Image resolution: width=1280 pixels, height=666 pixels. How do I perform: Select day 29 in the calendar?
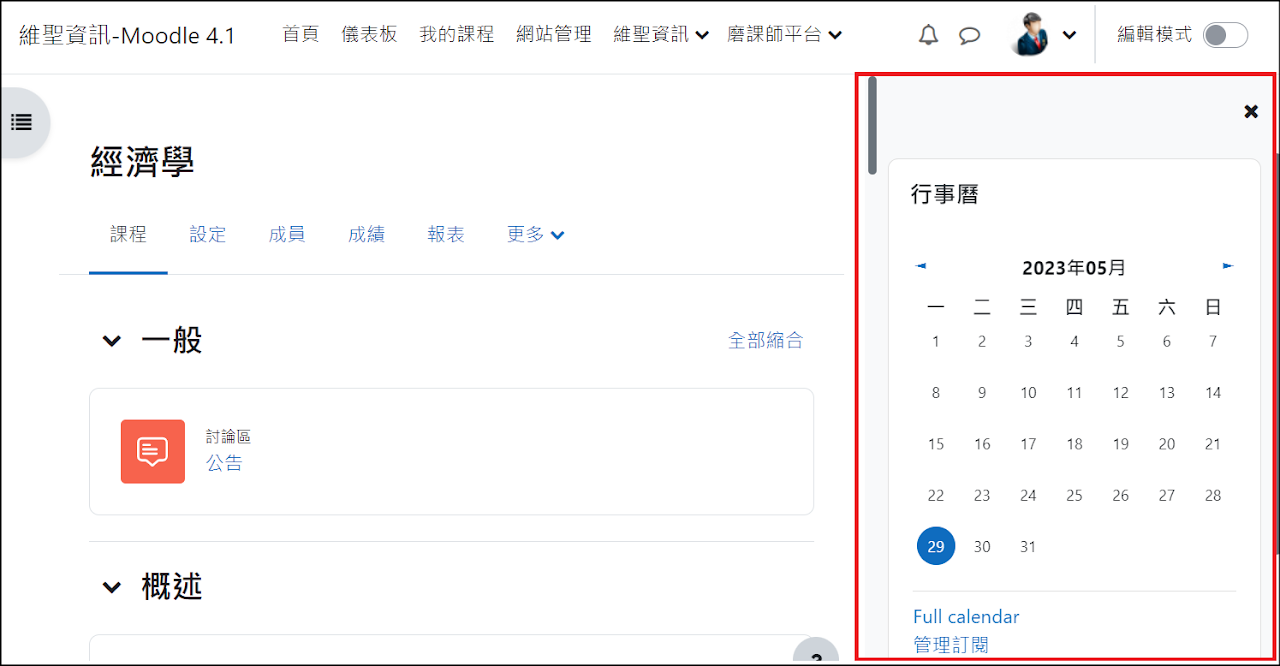point(936,546)
